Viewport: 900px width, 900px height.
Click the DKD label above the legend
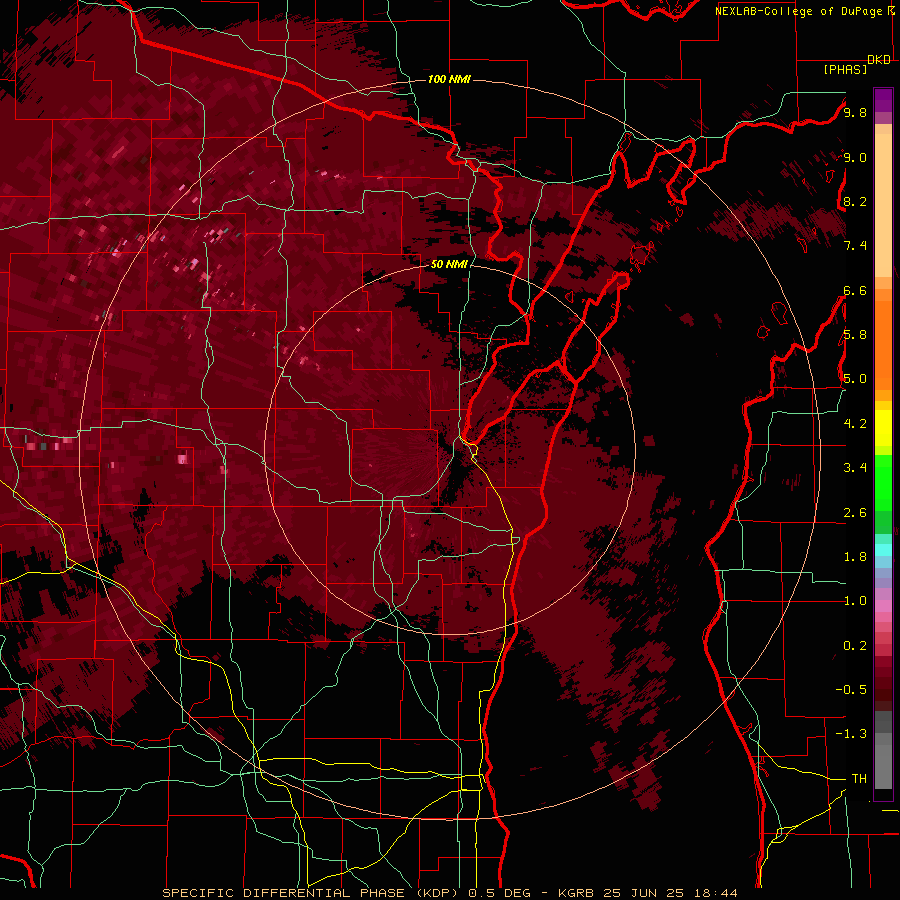point(879,59)
